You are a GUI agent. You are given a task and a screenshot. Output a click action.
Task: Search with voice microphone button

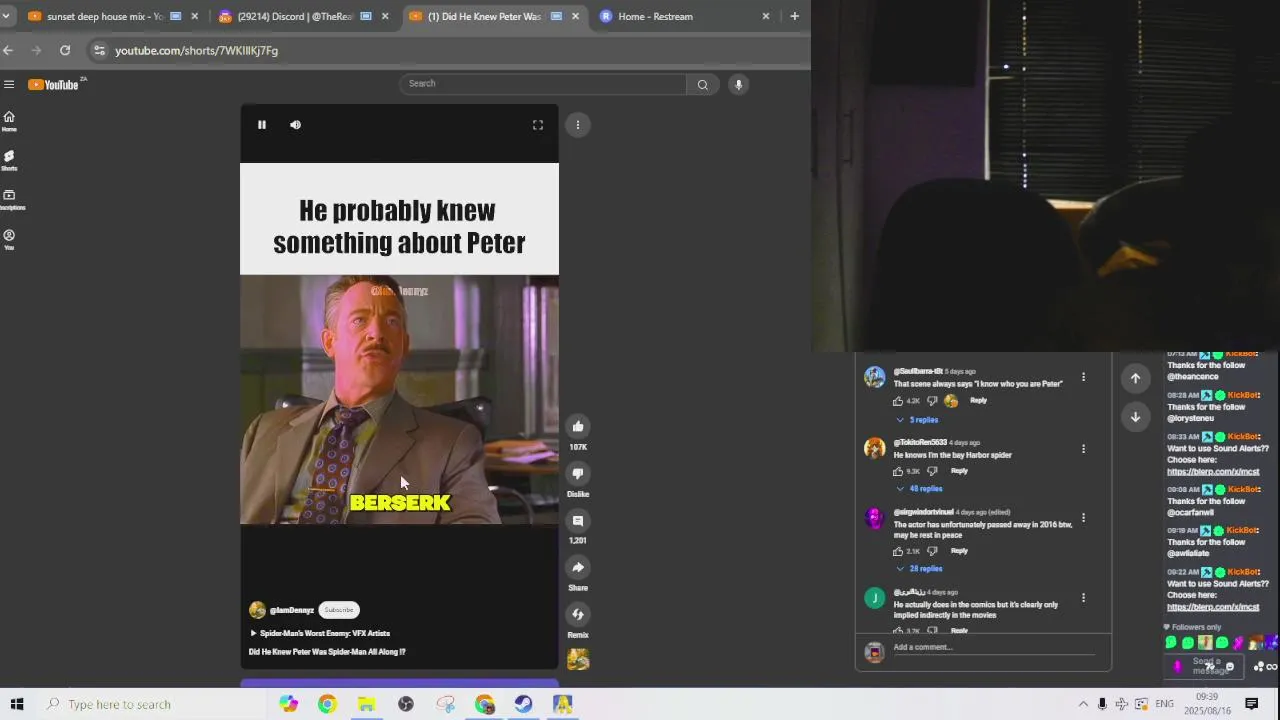[739, 85]
